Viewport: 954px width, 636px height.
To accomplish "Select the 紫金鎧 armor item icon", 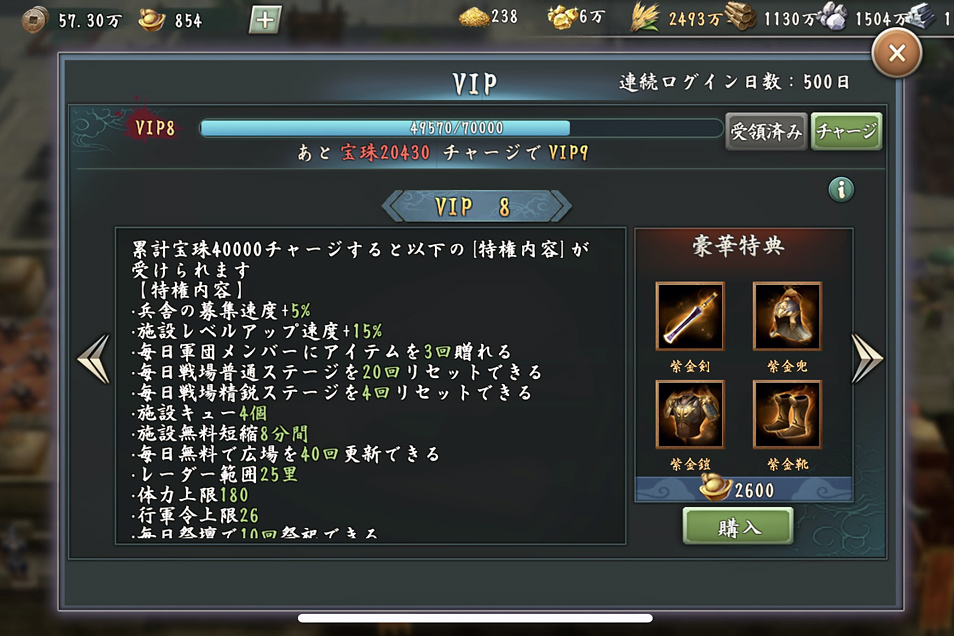I will [x=689, y=414].
